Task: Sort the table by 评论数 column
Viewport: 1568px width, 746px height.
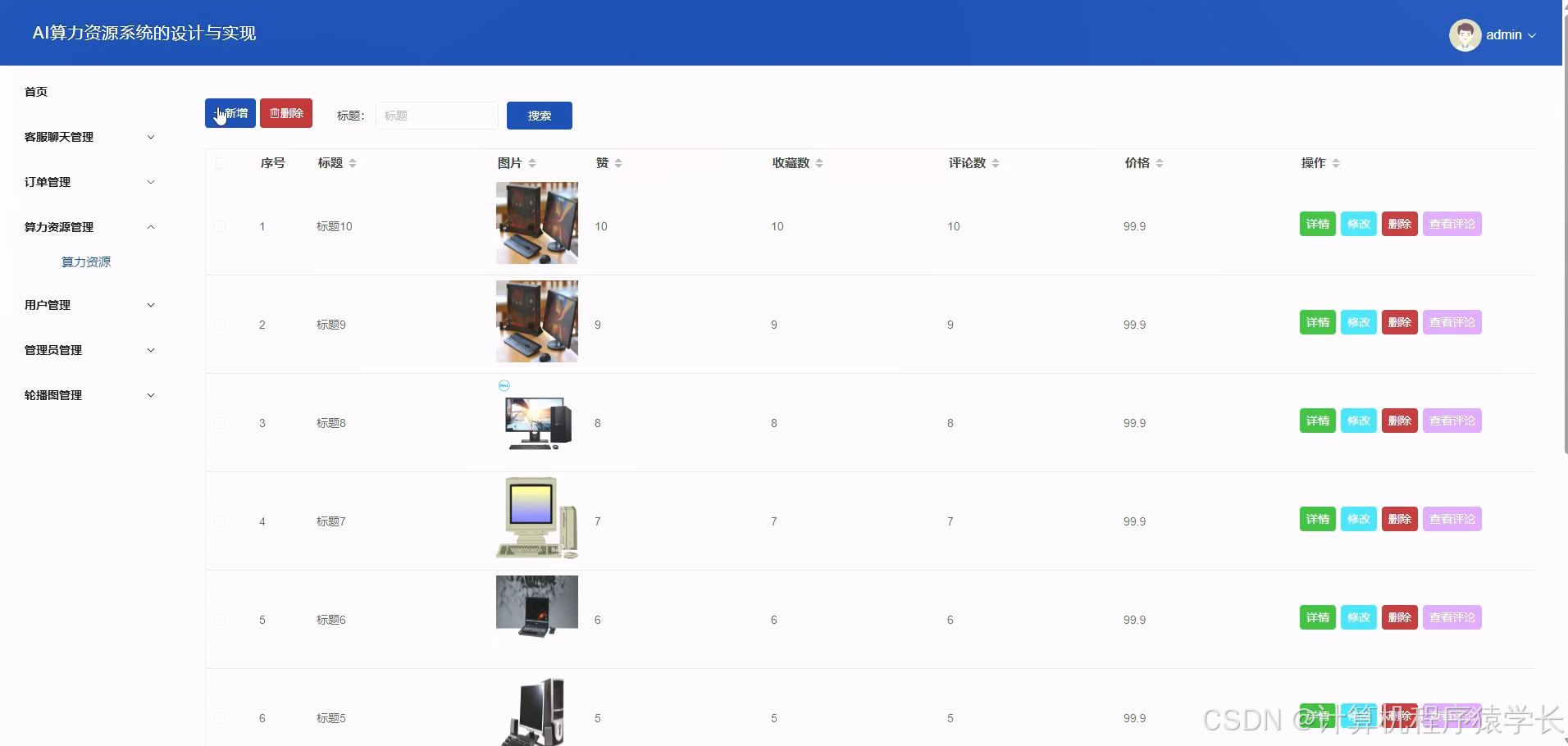Action: 996,162
